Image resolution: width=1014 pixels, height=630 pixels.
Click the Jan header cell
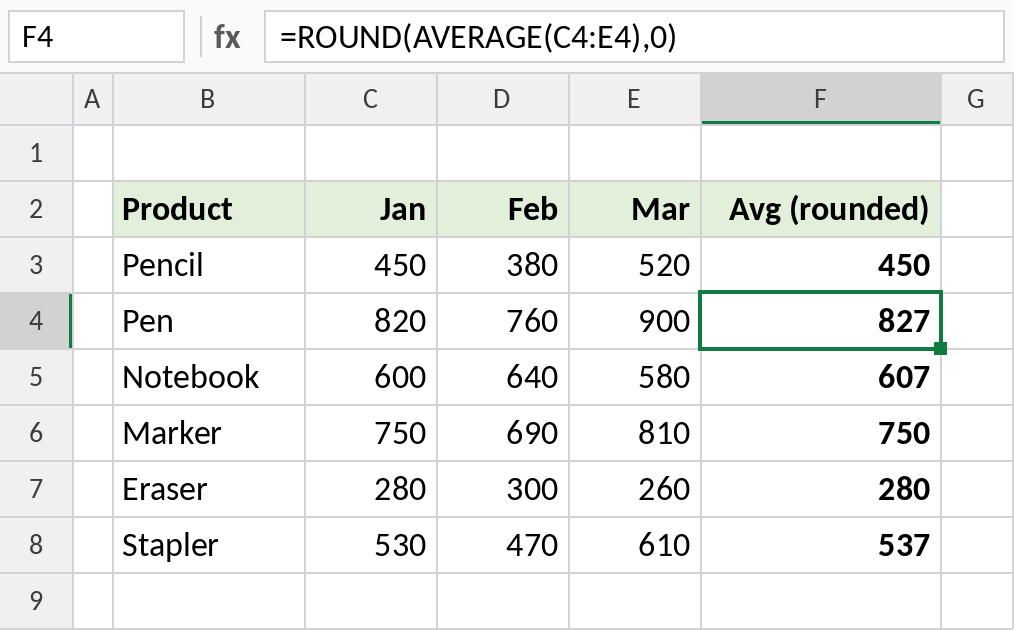click(x=371, y=209)
